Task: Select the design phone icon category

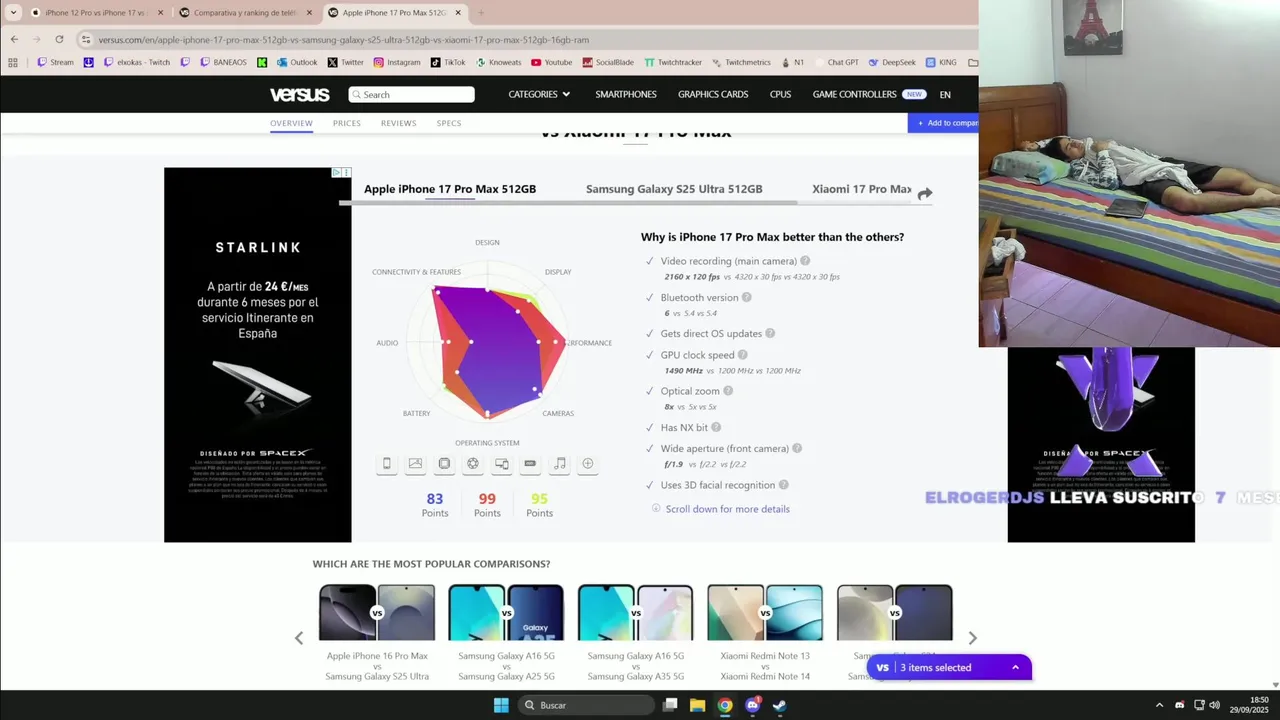Action: click(x=387, y=464)
